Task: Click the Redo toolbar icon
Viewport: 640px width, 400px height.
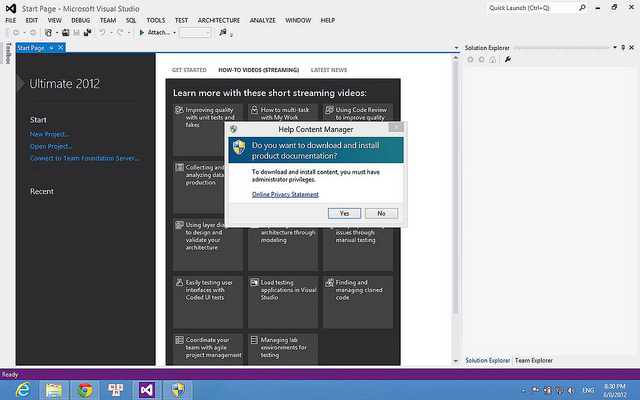Action: (120, 32)
